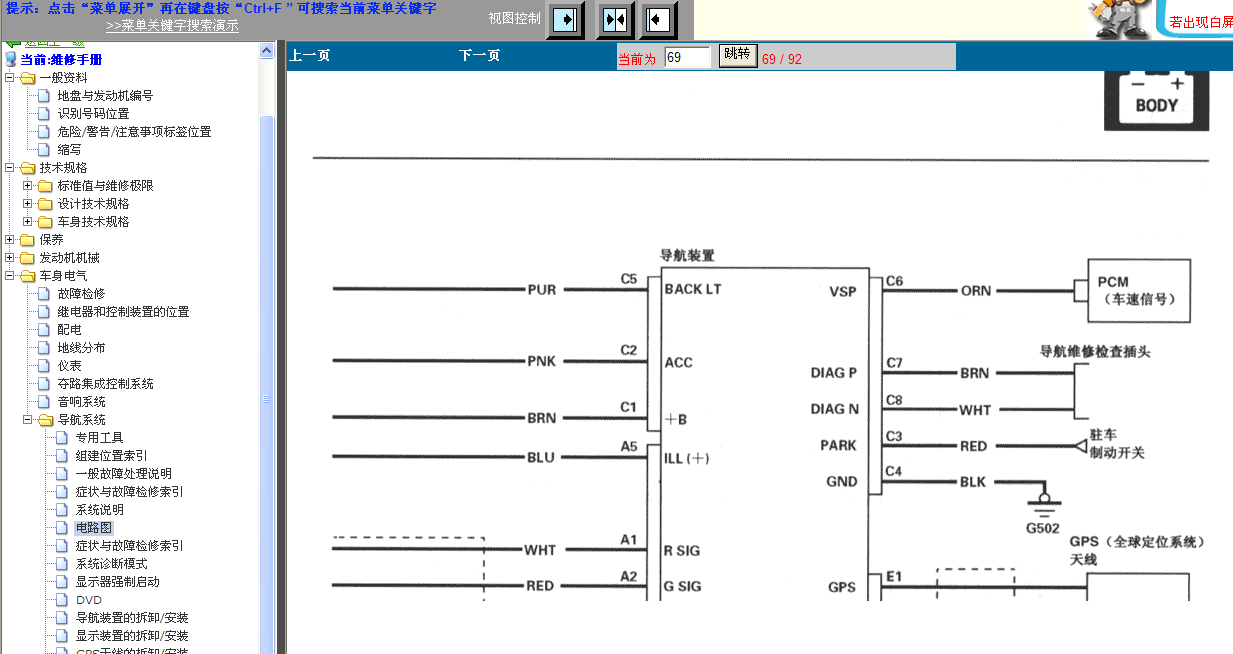
Task: Expand the 保养 node via plus box
Action: click(10, 240)
